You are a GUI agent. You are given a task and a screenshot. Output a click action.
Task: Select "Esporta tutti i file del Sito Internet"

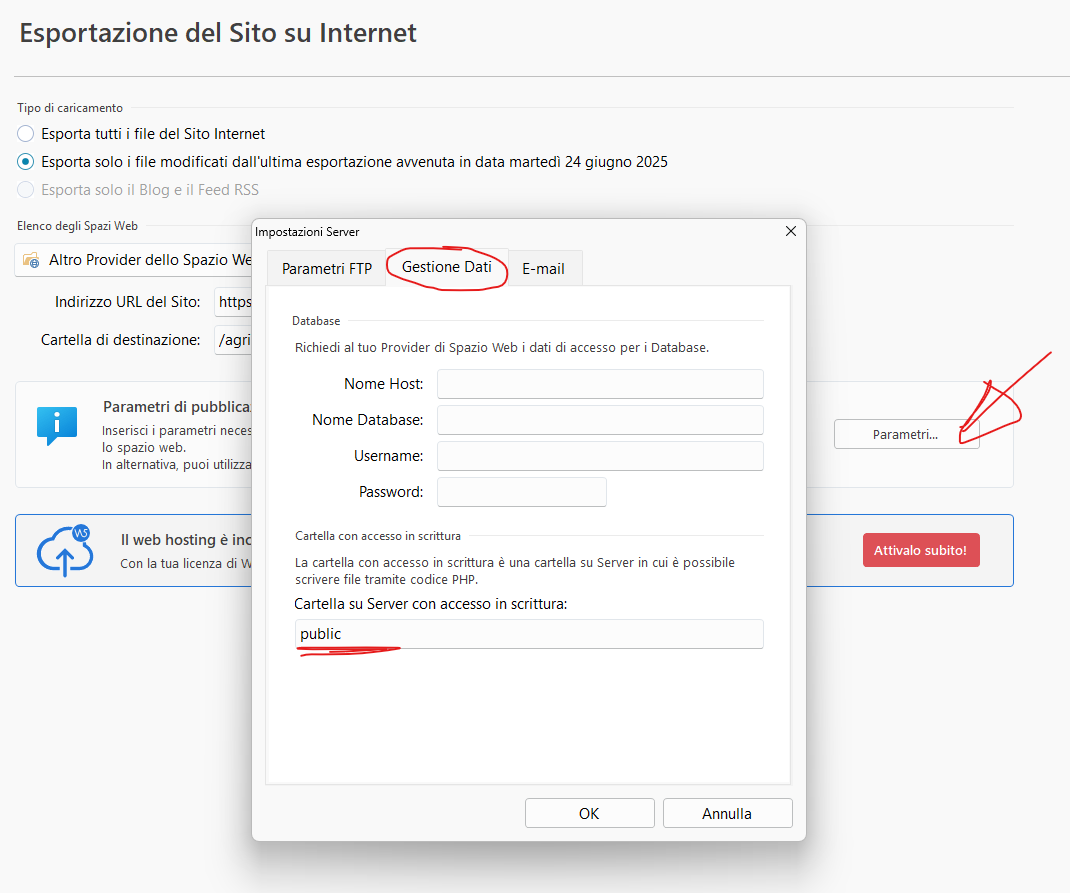[x=26, y=133]
